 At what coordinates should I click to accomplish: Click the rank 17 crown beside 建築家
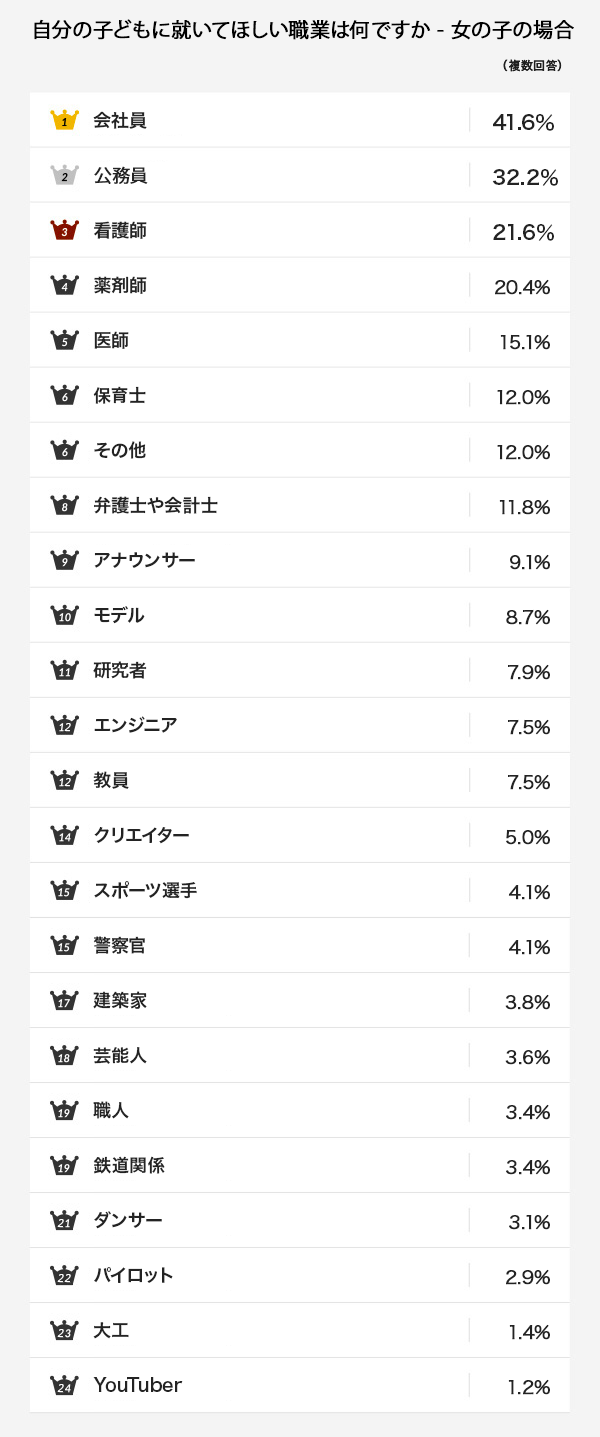(x=65, y=1000)
